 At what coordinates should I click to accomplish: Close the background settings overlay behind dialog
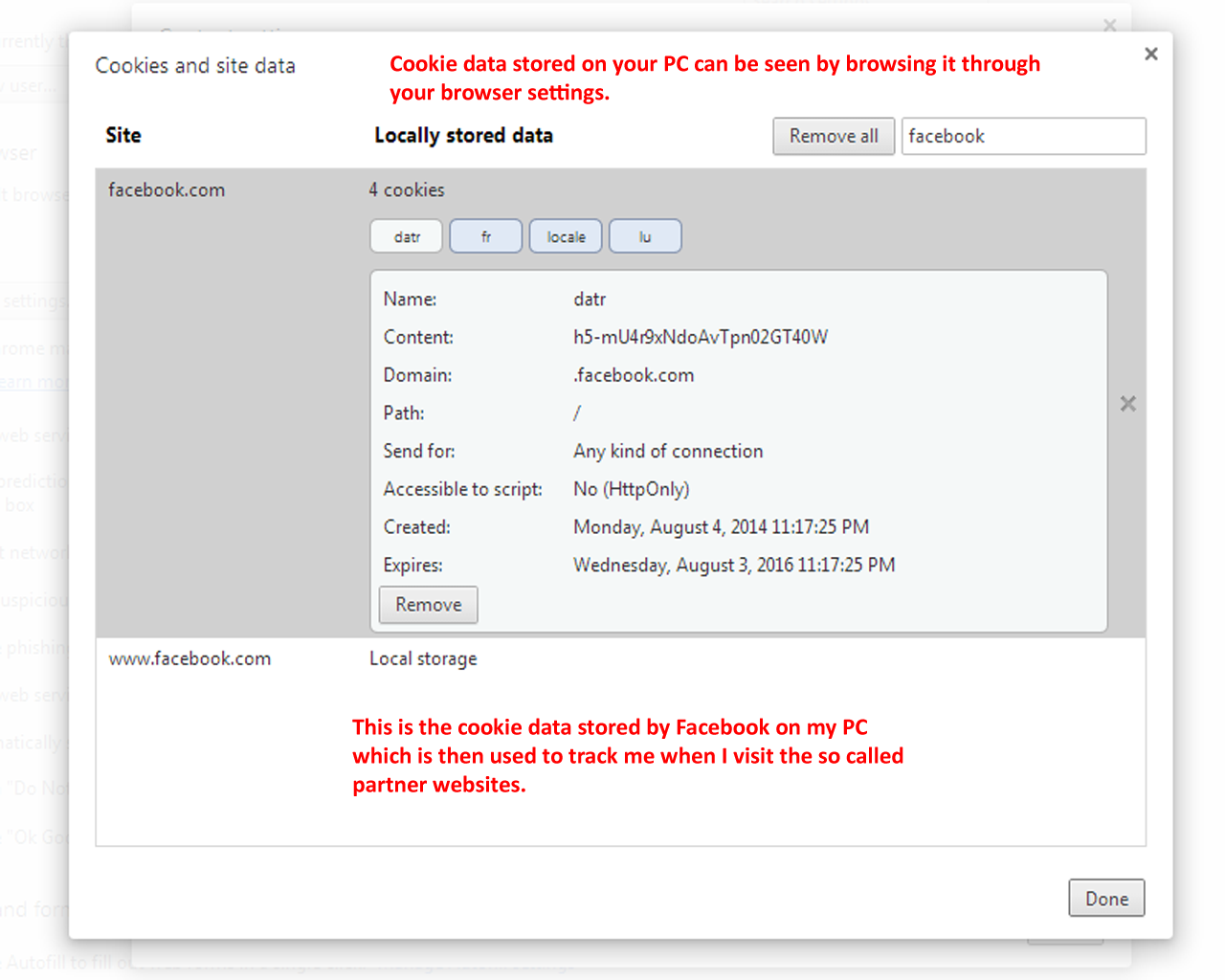coord(1109,25)
